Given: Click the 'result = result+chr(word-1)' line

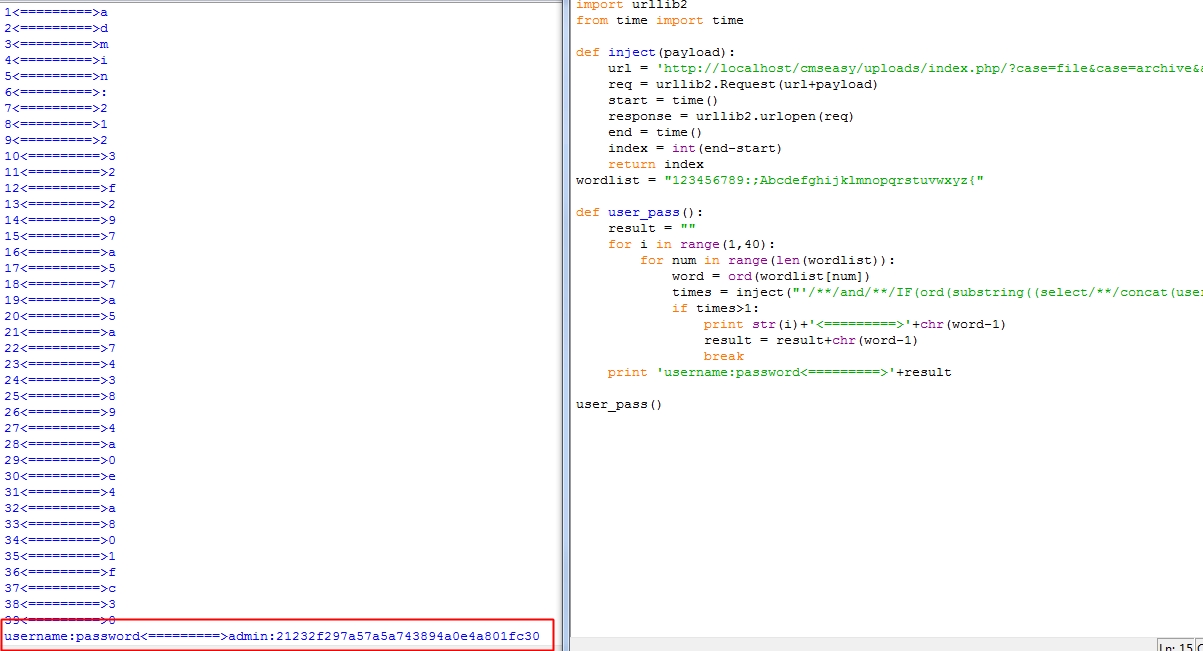Looking at the screenshot, I should tap(811, 340).
